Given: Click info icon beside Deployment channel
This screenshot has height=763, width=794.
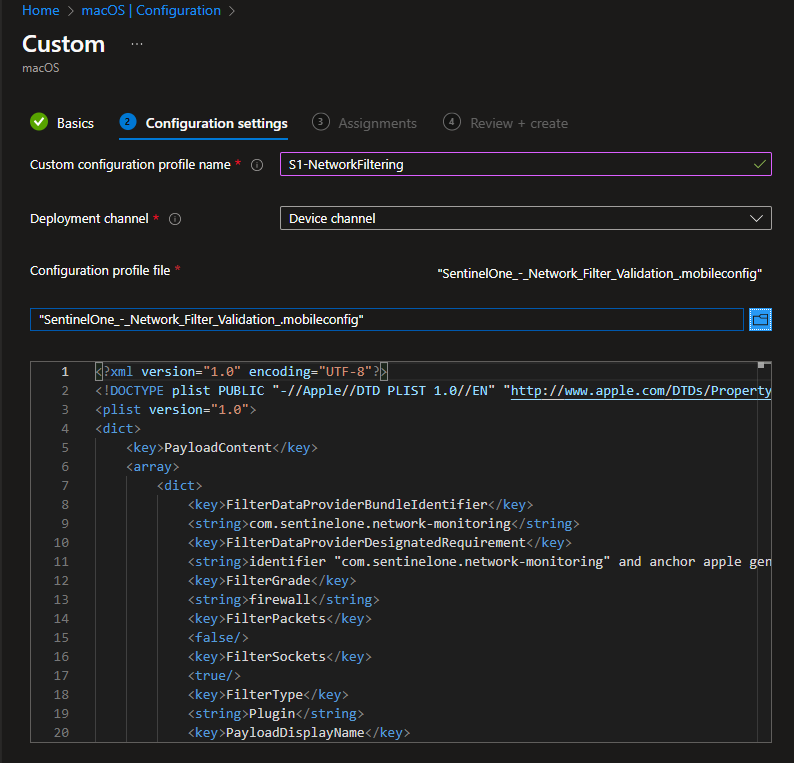Looking at the screenshot, I should click(x=176, y=219).
